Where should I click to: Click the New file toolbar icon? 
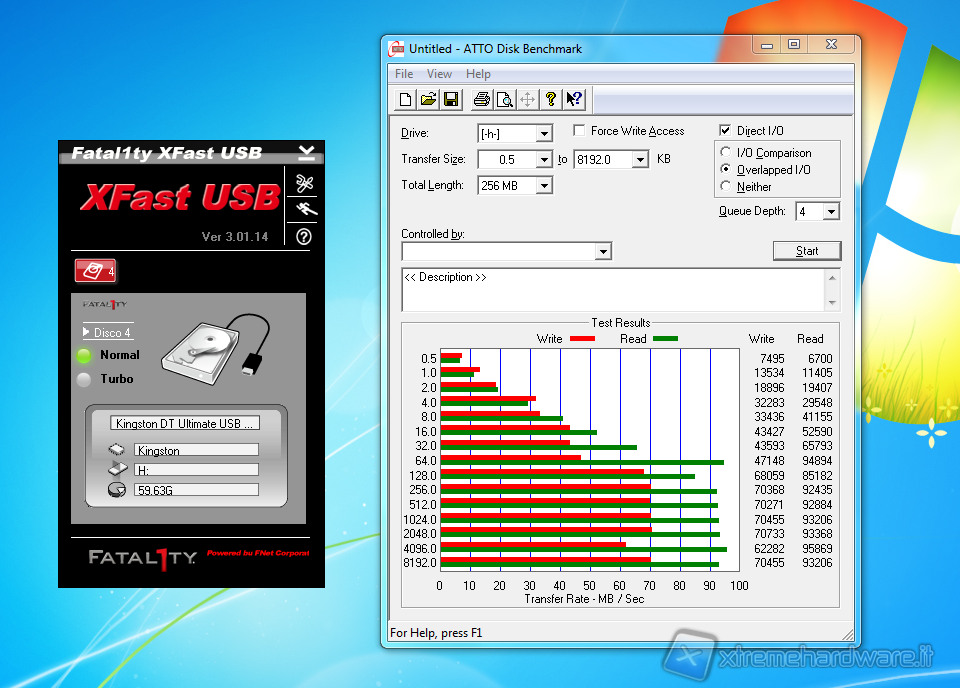(405, 99)
